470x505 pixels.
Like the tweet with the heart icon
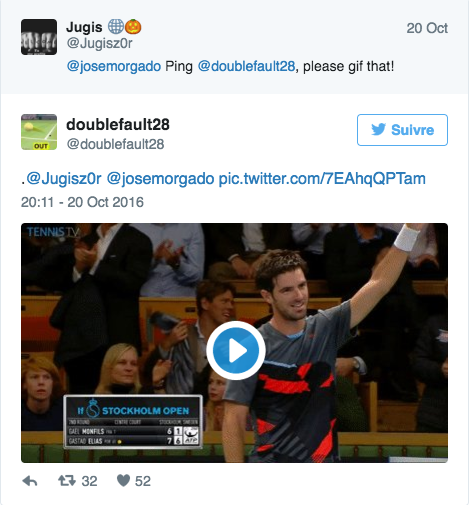pyautogui.click(x=123, y=481)
